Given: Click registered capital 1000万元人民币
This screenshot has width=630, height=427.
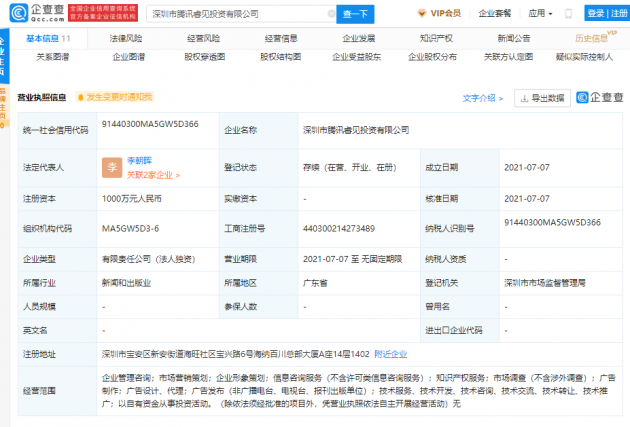Looking at the screenshot, I should click(131, 199).
